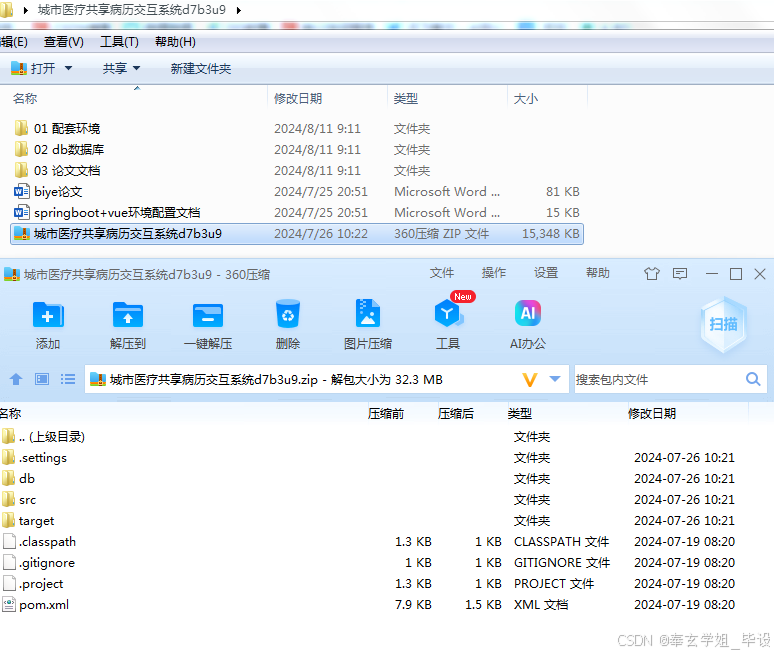The width and height of the screenshot is (774, 654).
Task: Click the XML 文档 type cell
Action: pos(541,605)
